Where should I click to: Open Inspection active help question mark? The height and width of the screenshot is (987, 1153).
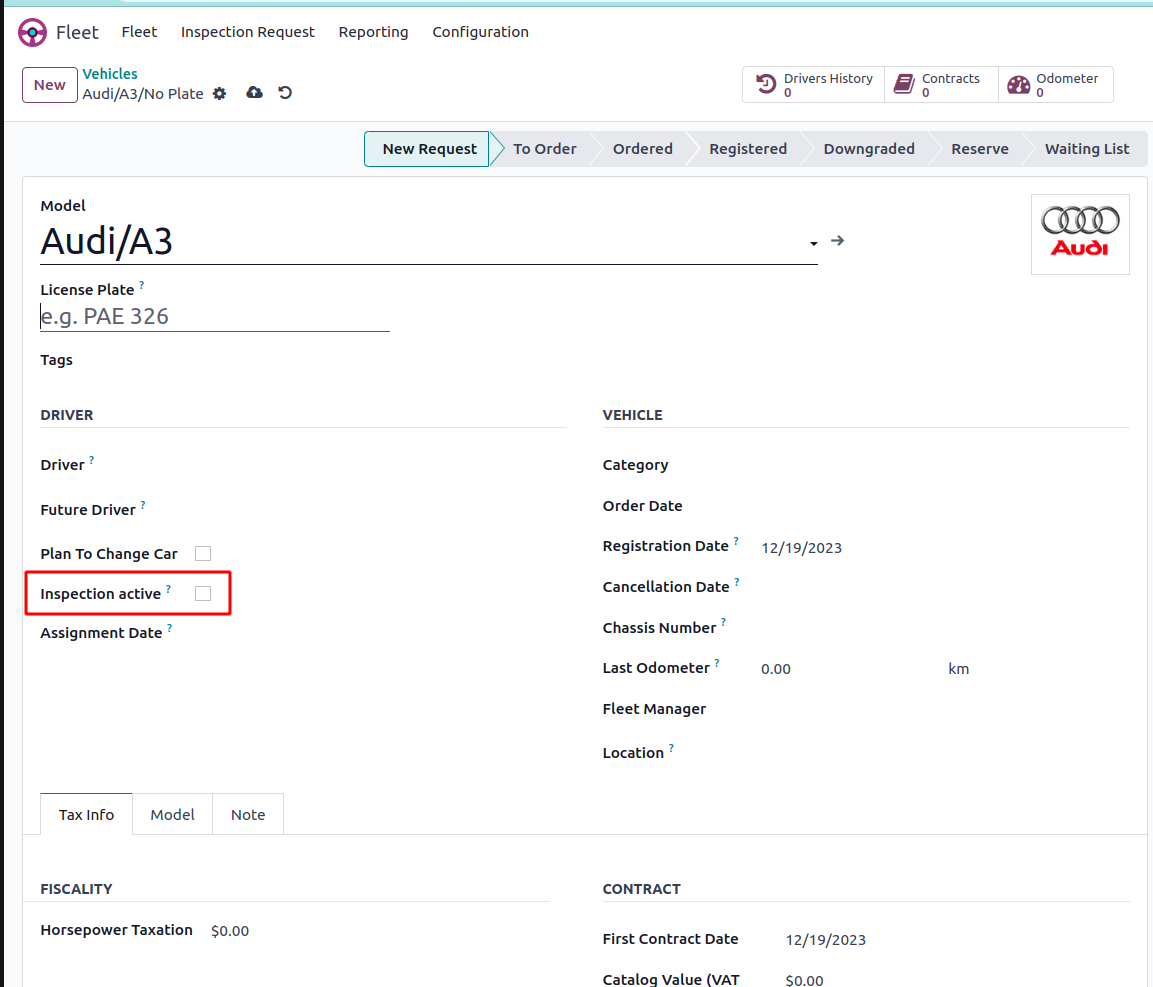168,588
